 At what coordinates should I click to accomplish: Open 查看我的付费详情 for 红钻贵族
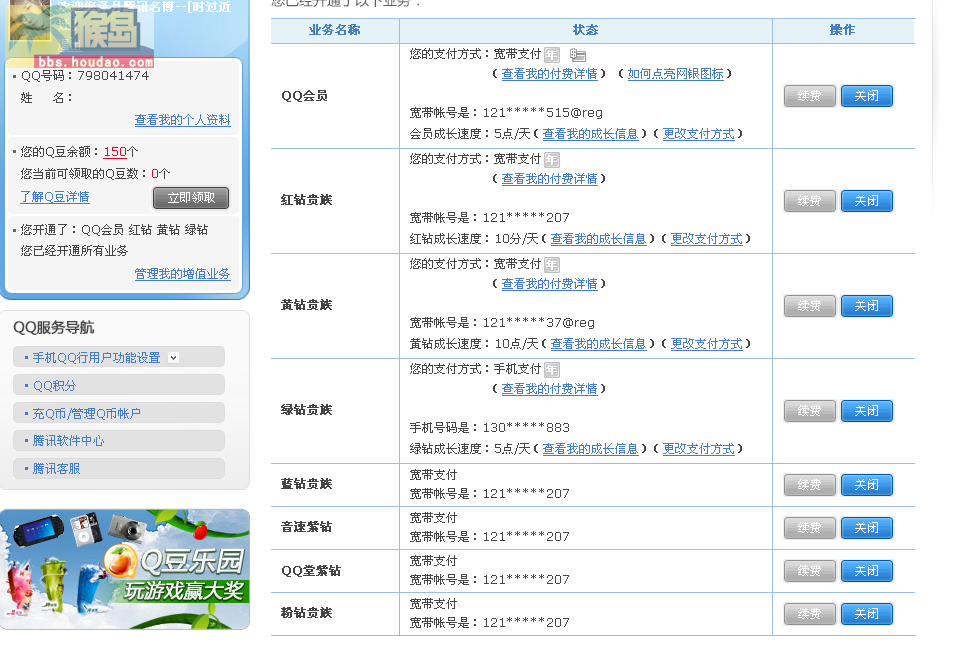point(549,179)
